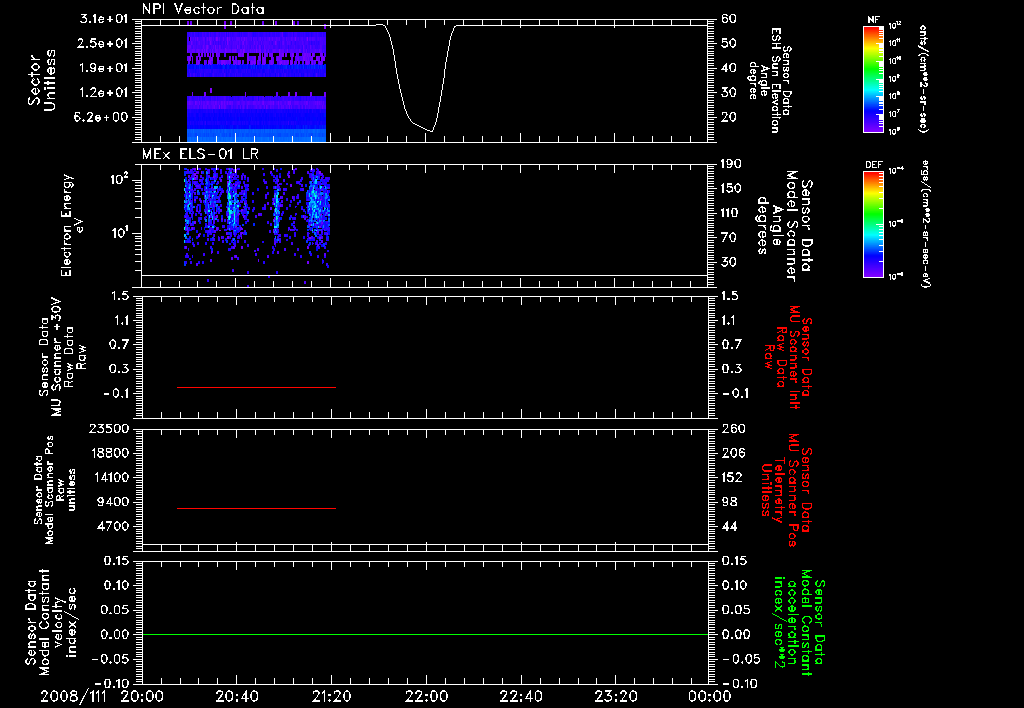
Task: Click the white sun elevation curve minimum
Action: [x=431, y=131]
